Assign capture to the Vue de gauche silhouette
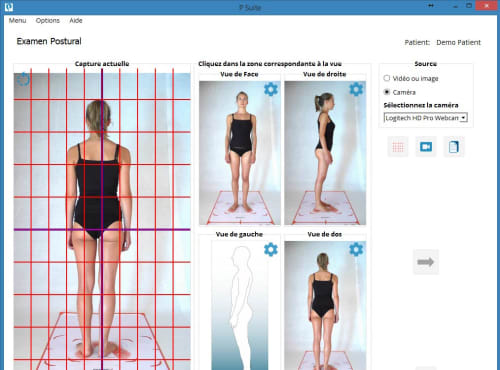This screenshot has width=500, height=370. (240, 305)
